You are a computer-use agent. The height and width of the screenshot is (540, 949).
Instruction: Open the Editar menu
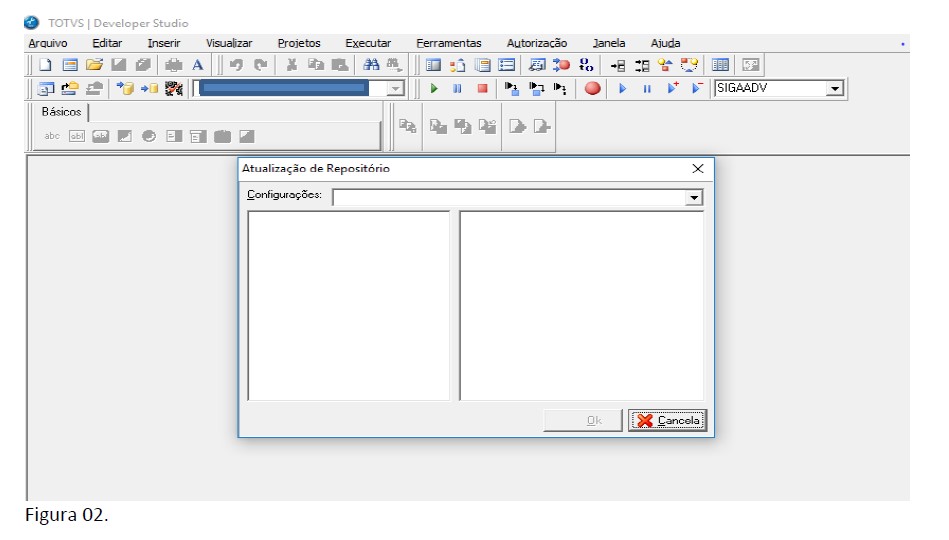pyautogui.click(x=107, y=43)
